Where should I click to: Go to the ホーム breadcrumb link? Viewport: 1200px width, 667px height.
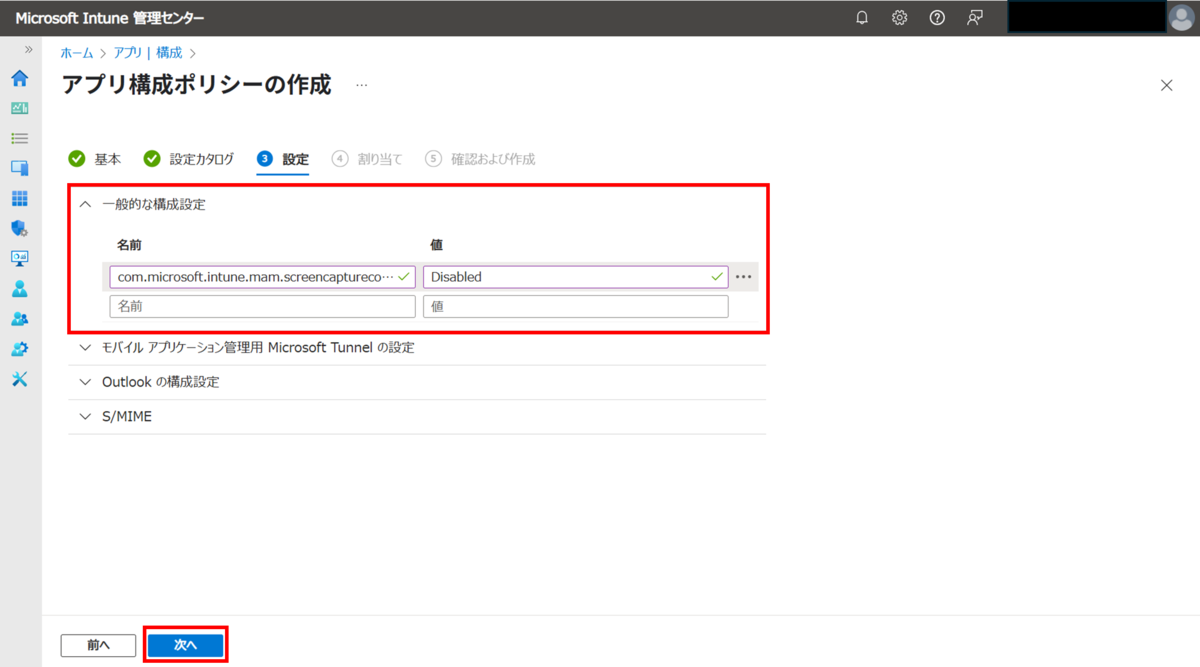coord(77,53)
